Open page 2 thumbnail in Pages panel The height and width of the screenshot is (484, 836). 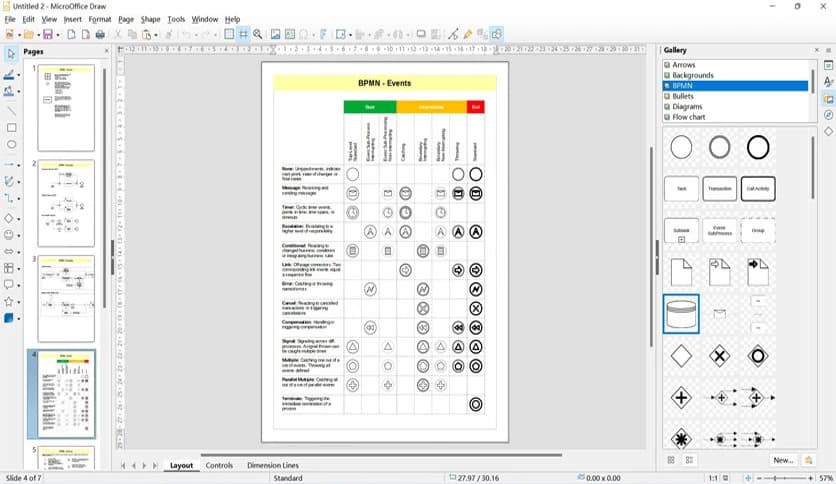tap(66, 203)
